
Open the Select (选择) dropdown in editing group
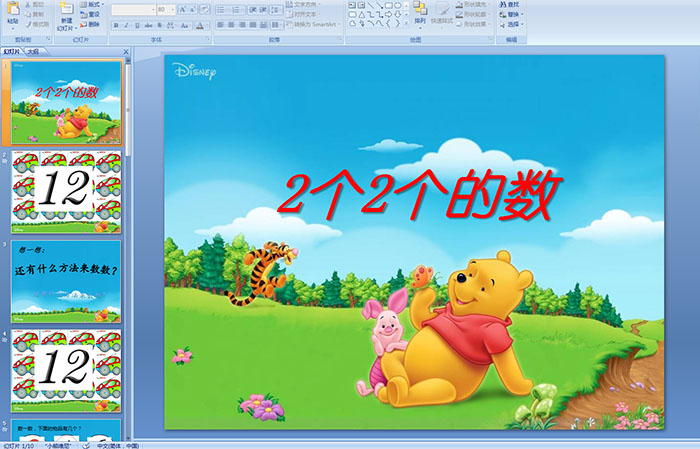pos(513,24)
